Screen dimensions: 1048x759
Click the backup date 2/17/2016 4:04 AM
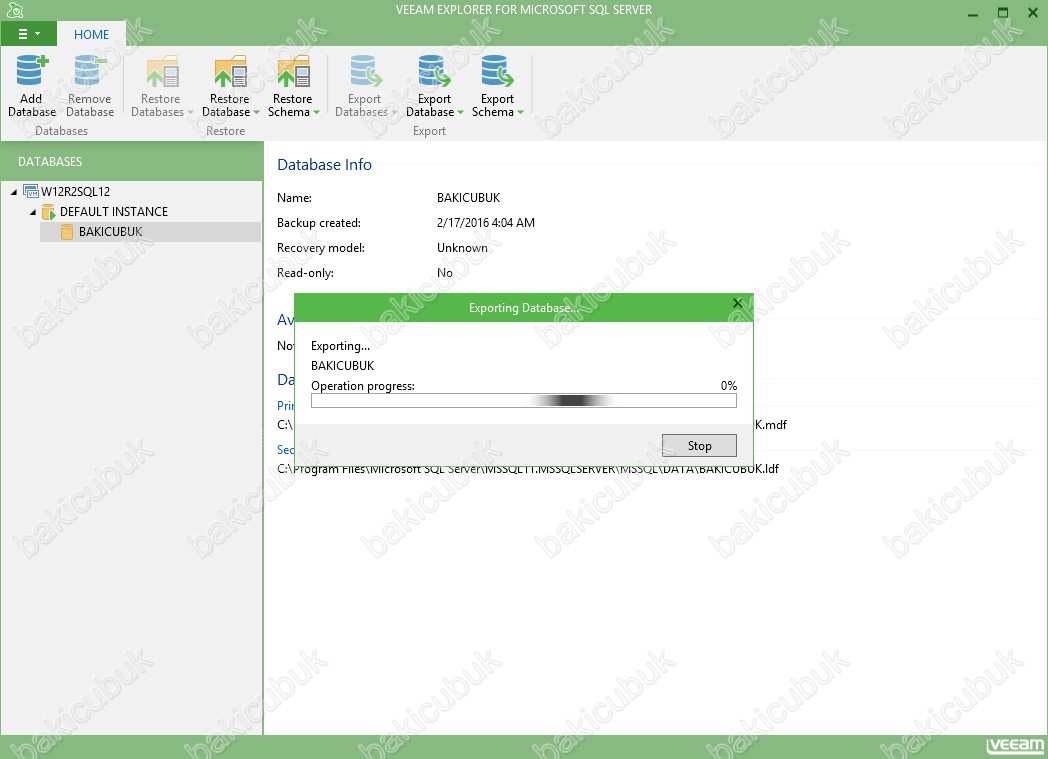point(486,222)
